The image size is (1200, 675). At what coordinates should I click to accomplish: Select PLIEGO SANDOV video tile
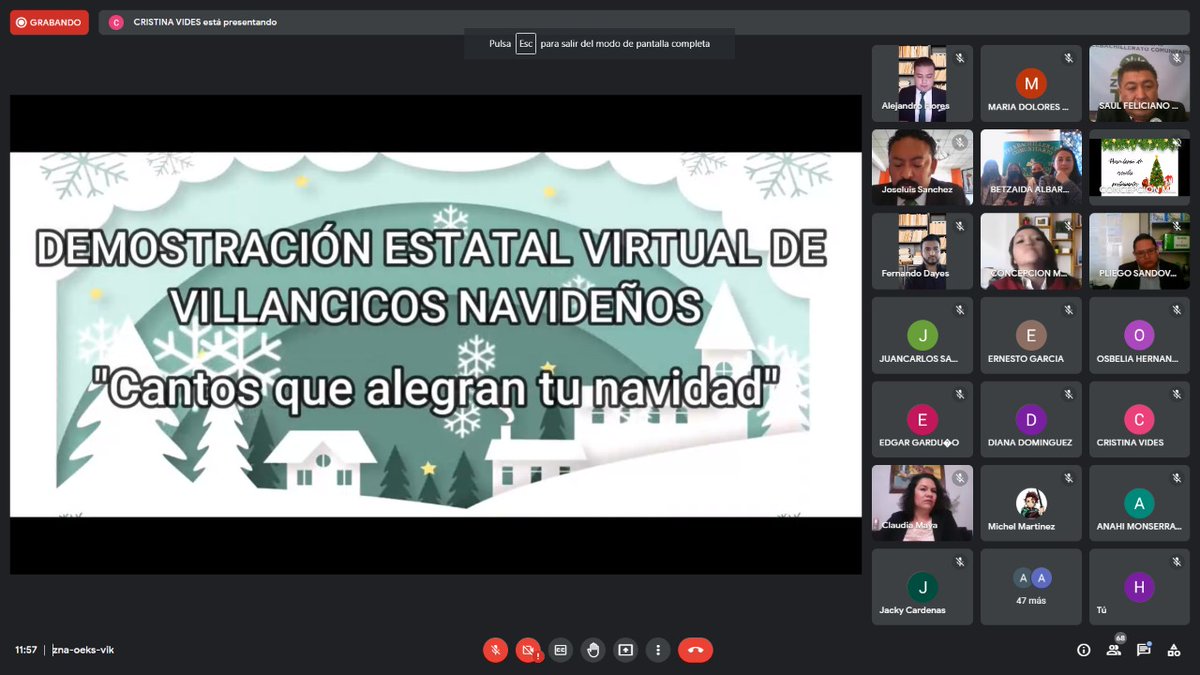(x=1139, y=251)
